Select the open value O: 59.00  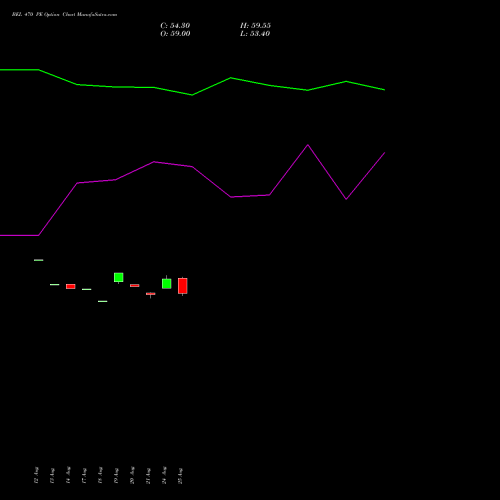pos(175,34)
